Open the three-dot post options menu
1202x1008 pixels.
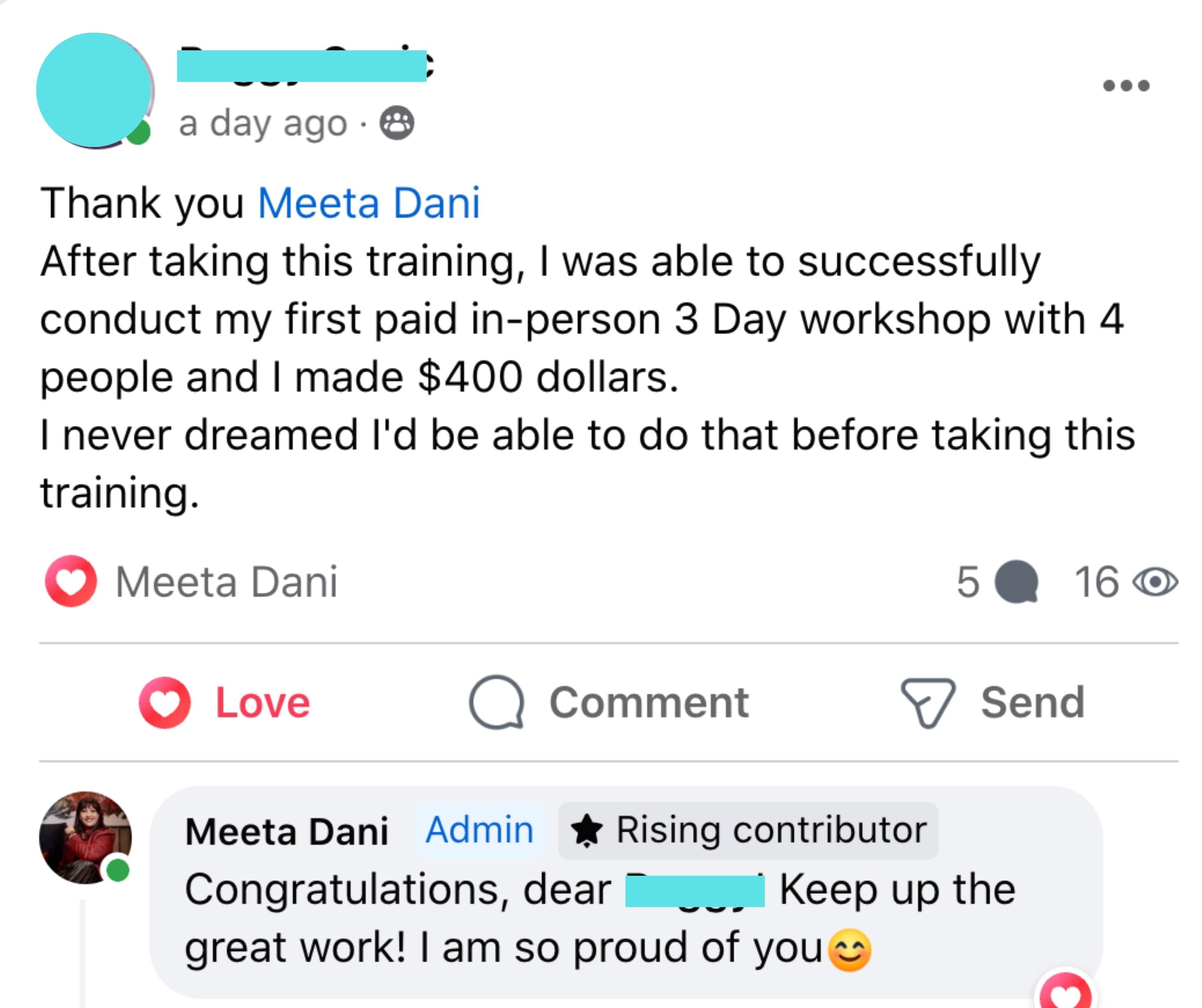click(x=1126, y=86)
